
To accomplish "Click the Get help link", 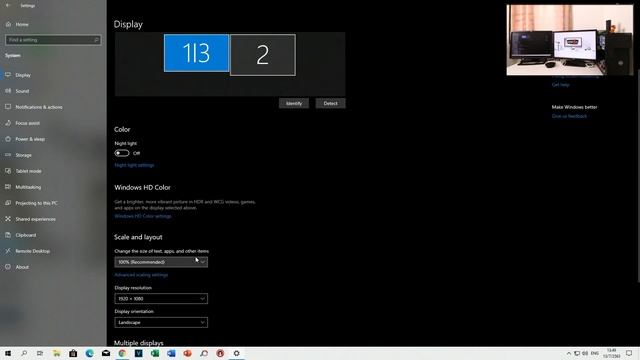I will coord(560,85).
